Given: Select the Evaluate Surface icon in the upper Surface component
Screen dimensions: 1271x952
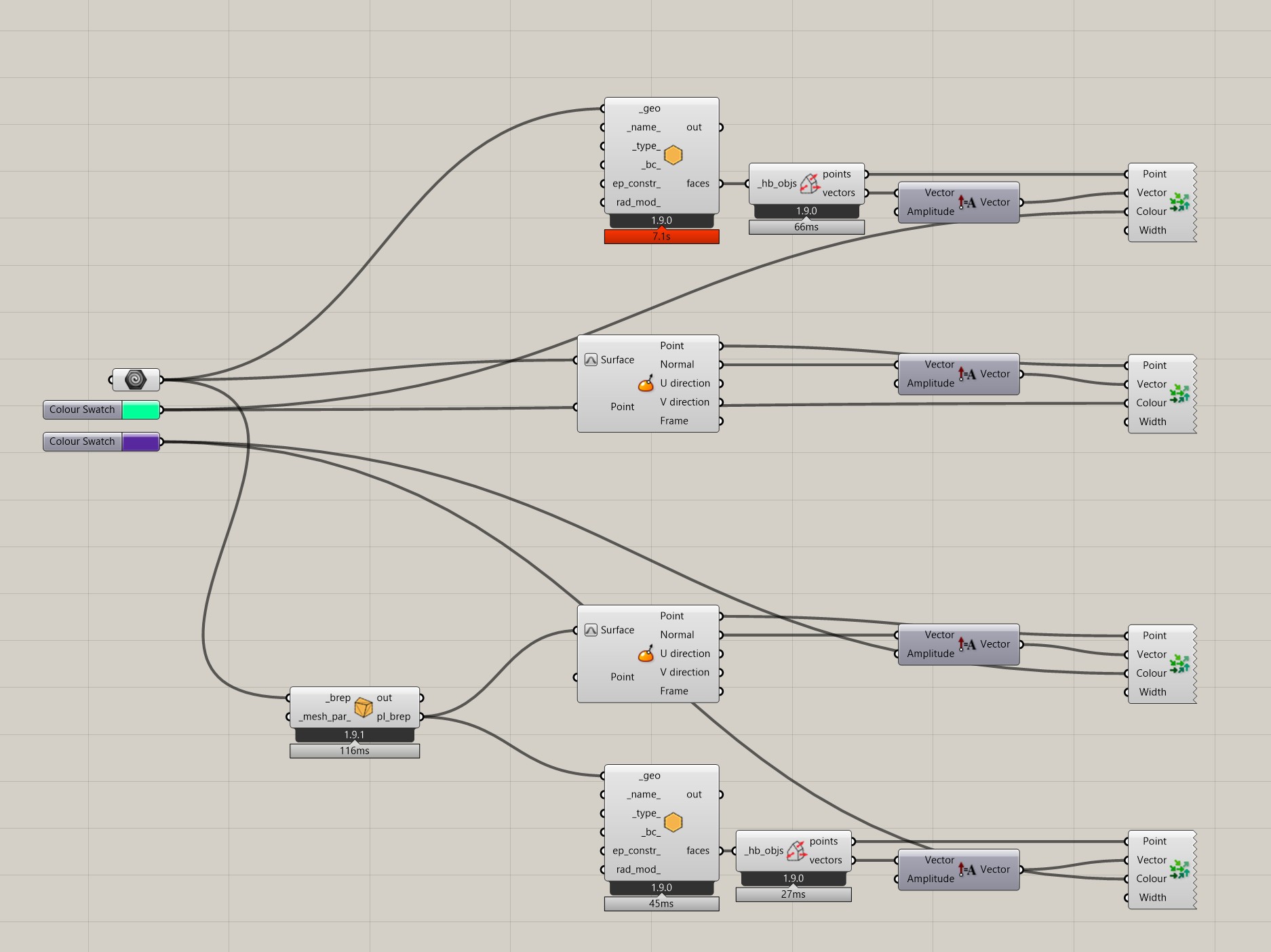Looking at the screenshot, I should tap(646, 384).
